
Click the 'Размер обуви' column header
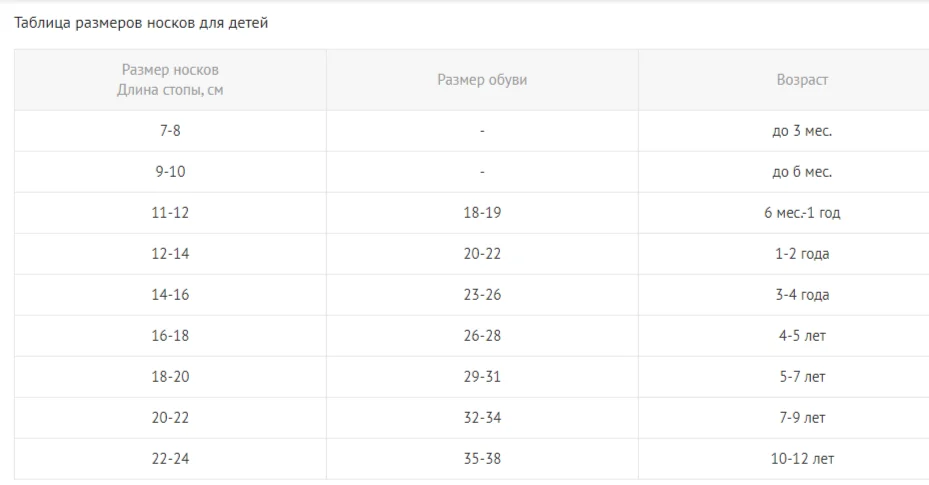pyautogui.click(x=482, y=80)
